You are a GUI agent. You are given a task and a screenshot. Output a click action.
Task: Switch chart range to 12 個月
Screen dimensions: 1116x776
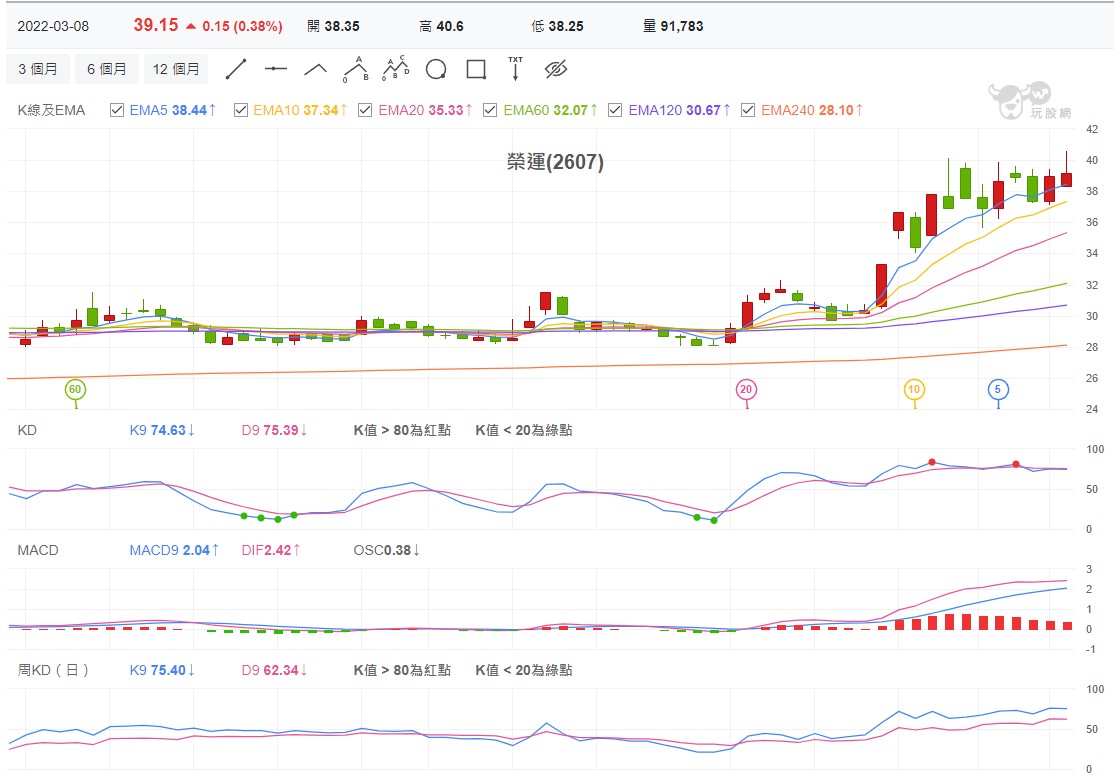click(x=176, y=69)
